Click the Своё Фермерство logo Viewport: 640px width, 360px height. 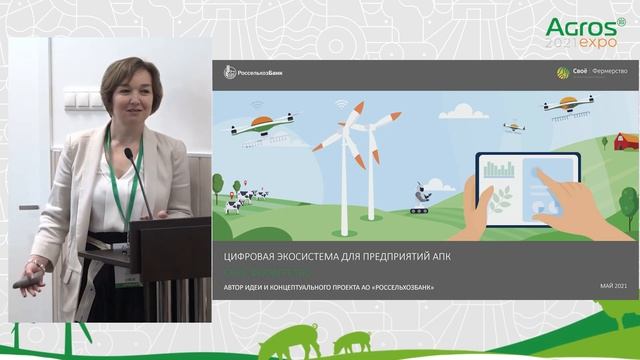coord(592,72)
